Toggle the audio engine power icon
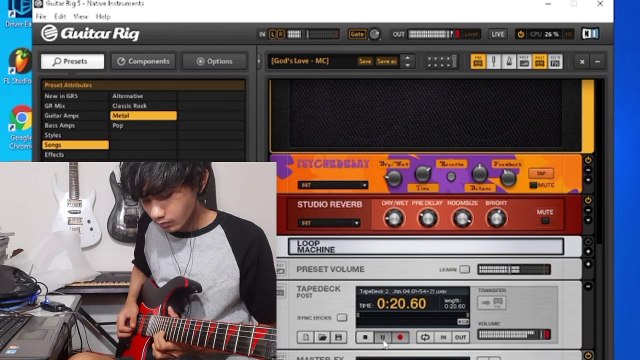Image resolution: width=640 pixels, height=360 pixels. (521, 34)
